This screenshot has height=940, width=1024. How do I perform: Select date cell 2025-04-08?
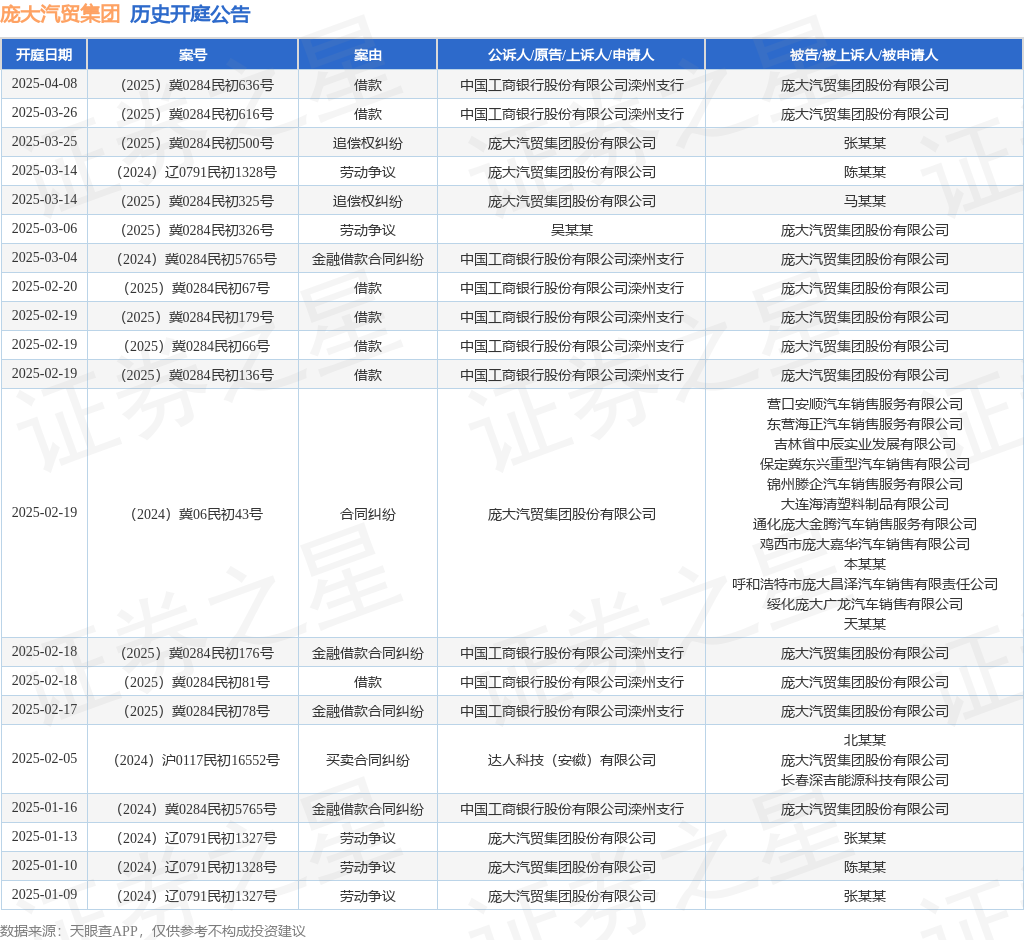point(44,84)
